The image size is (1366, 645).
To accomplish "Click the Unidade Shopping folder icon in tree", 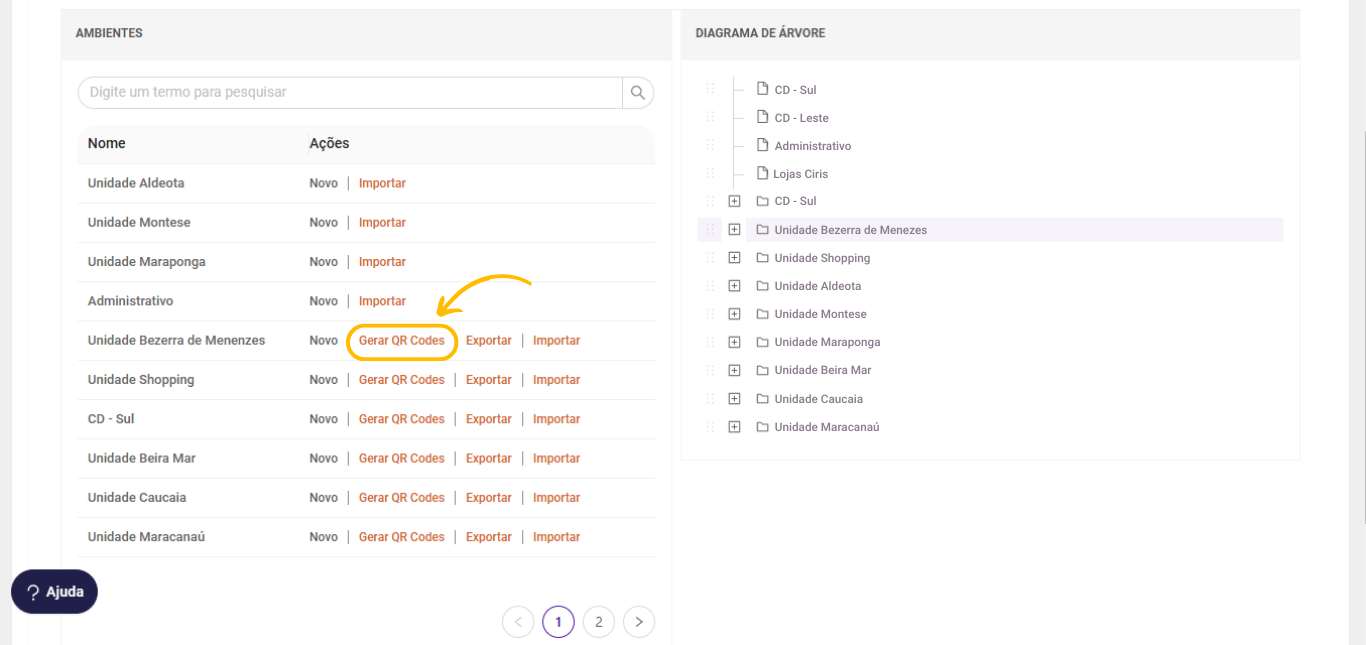I will click(x=762, y=258).
